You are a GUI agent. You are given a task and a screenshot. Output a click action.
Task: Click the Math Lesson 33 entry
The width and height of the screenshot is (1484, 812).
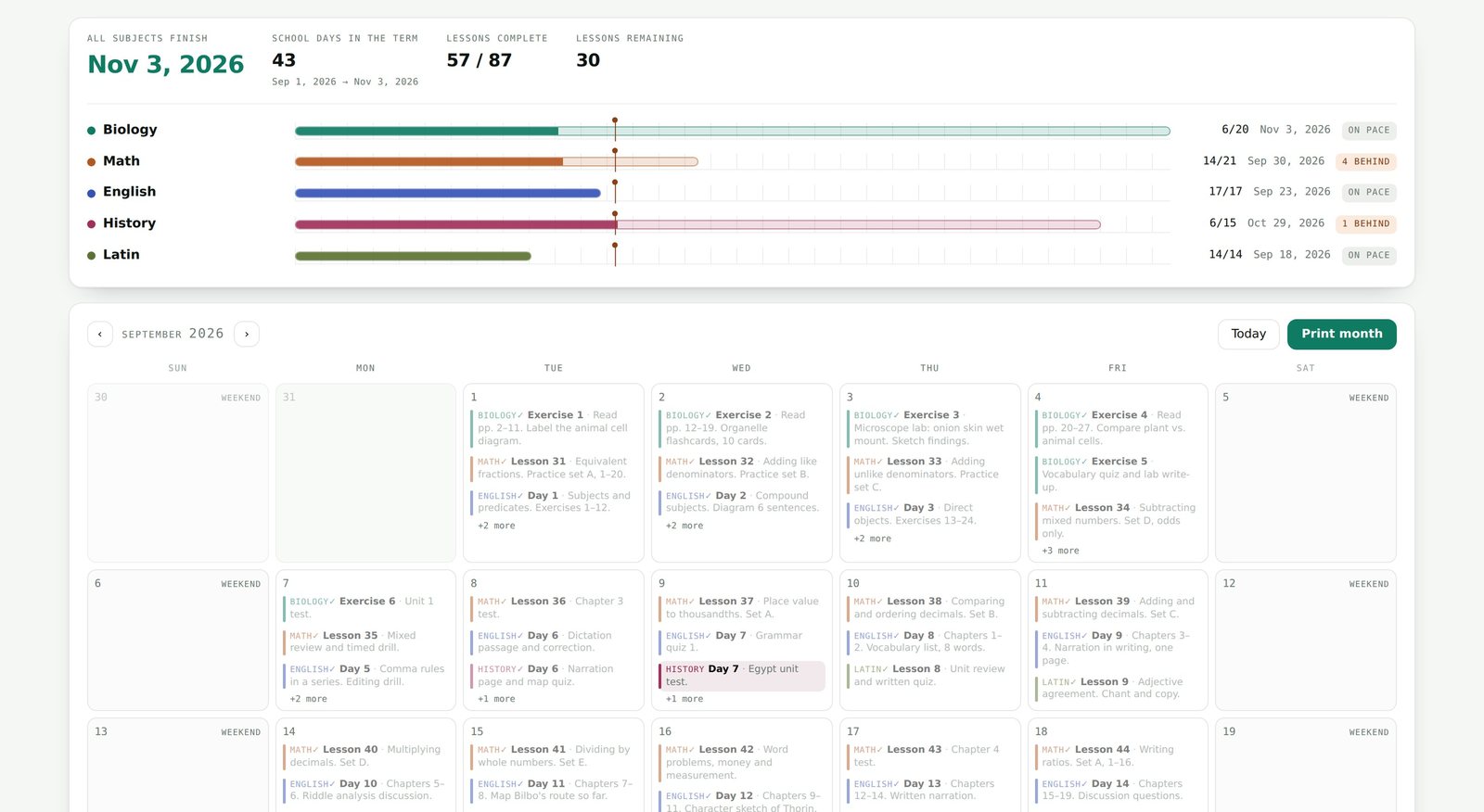tap(929, 475)
